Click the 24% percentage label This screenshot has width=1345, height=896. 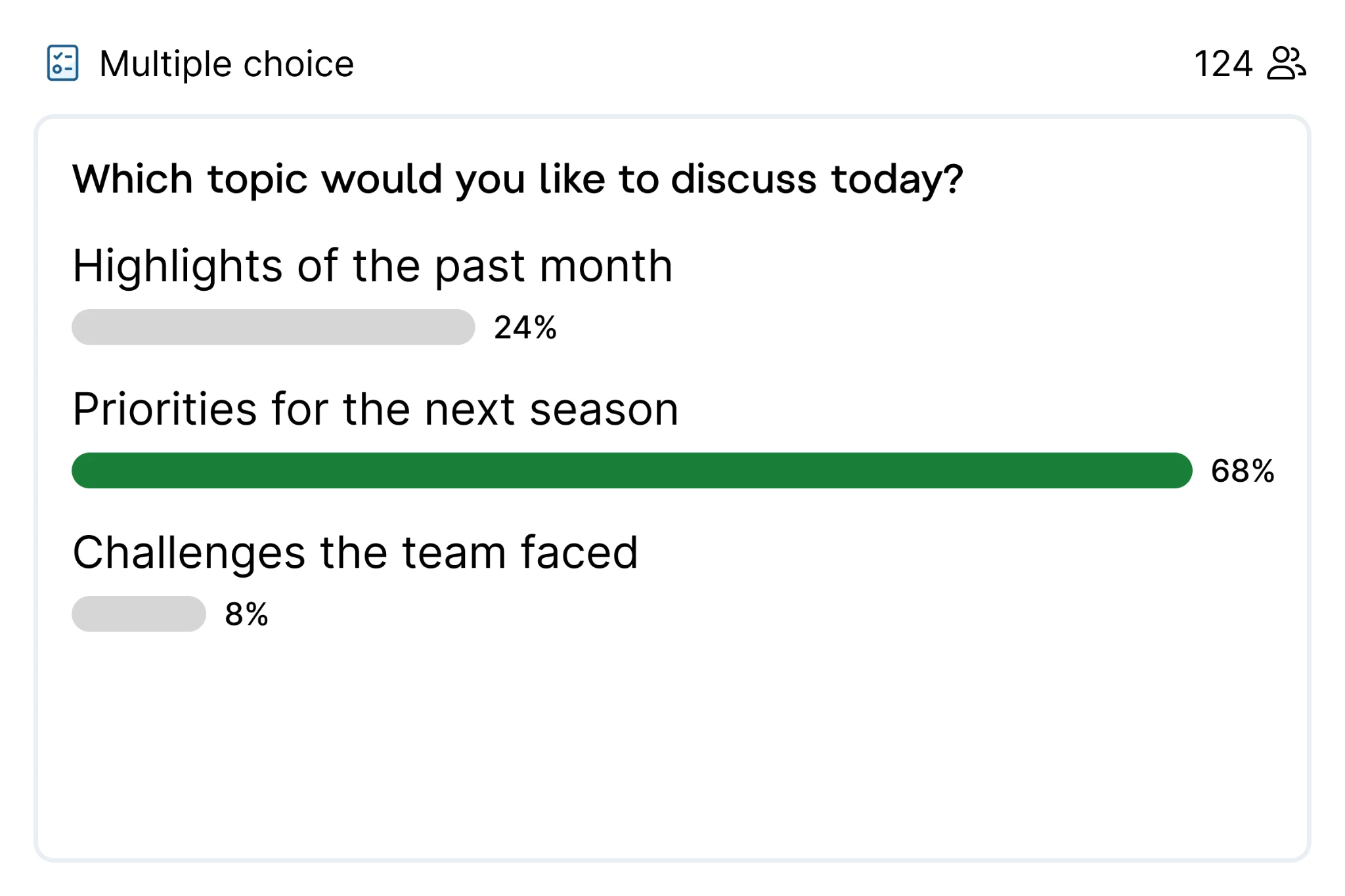pyautogui.click(x=525, y=328)
